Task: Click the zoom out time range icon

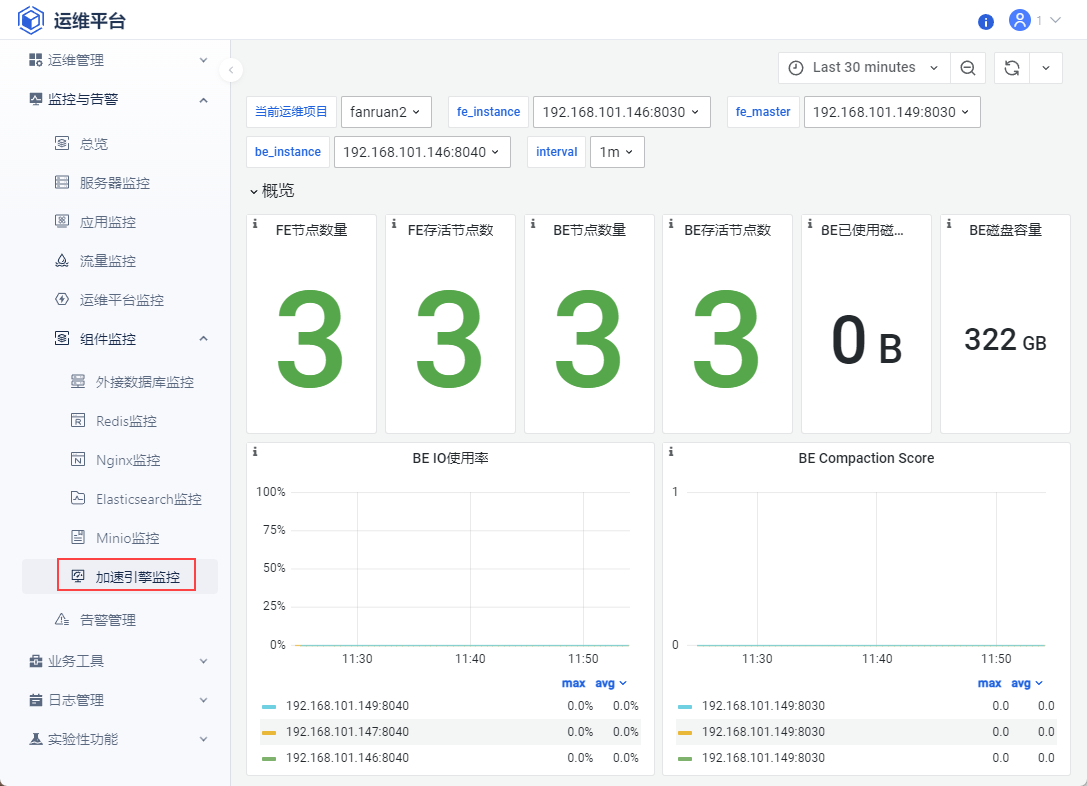Action: (967, 68)
